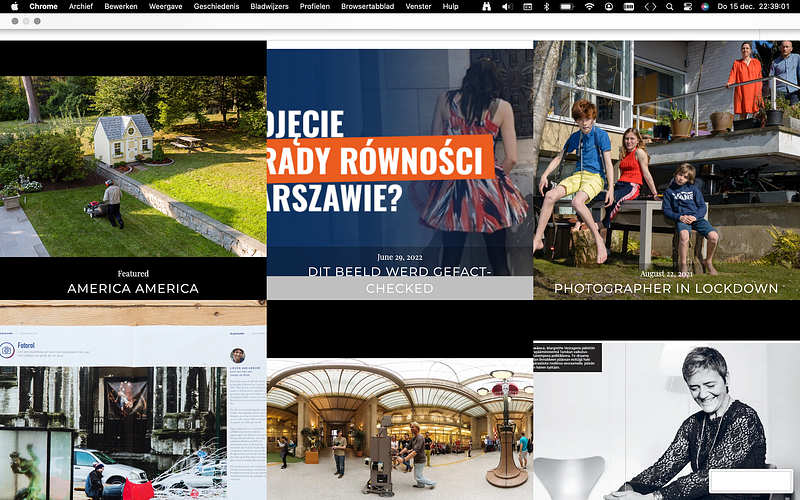Click the binoculars icon in menu bar
The image size is (800, 500).
pos(486,6)
